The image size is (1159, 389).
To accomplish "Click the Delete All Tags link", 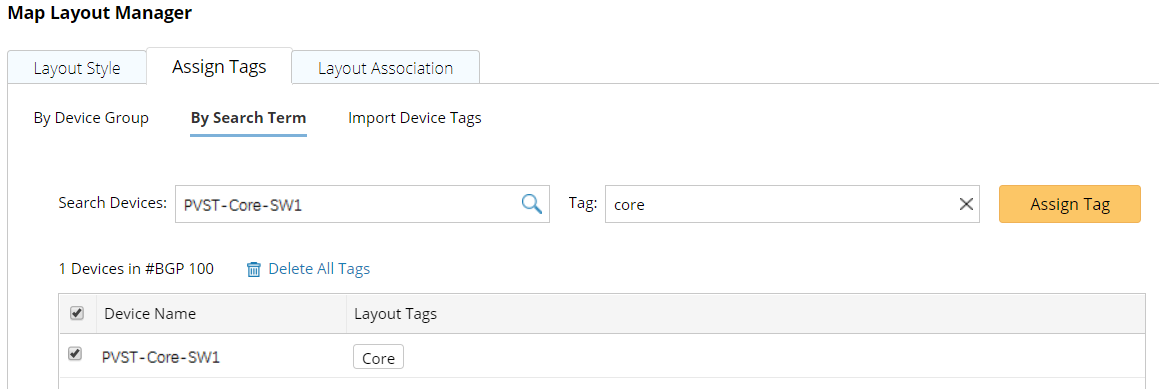I will [x=319, y=269].
